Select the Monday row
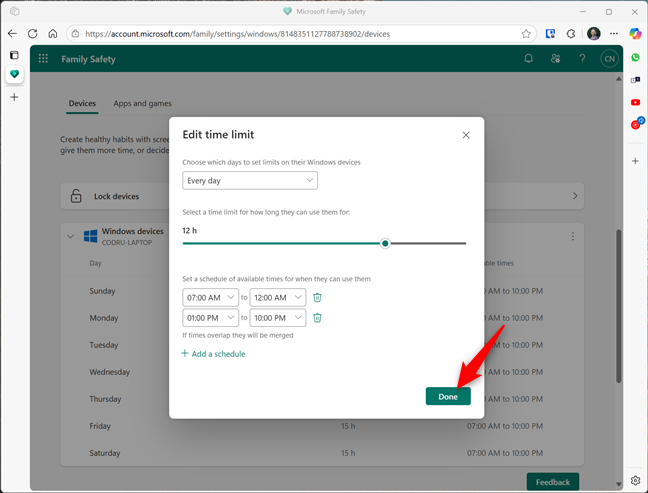 322,318
